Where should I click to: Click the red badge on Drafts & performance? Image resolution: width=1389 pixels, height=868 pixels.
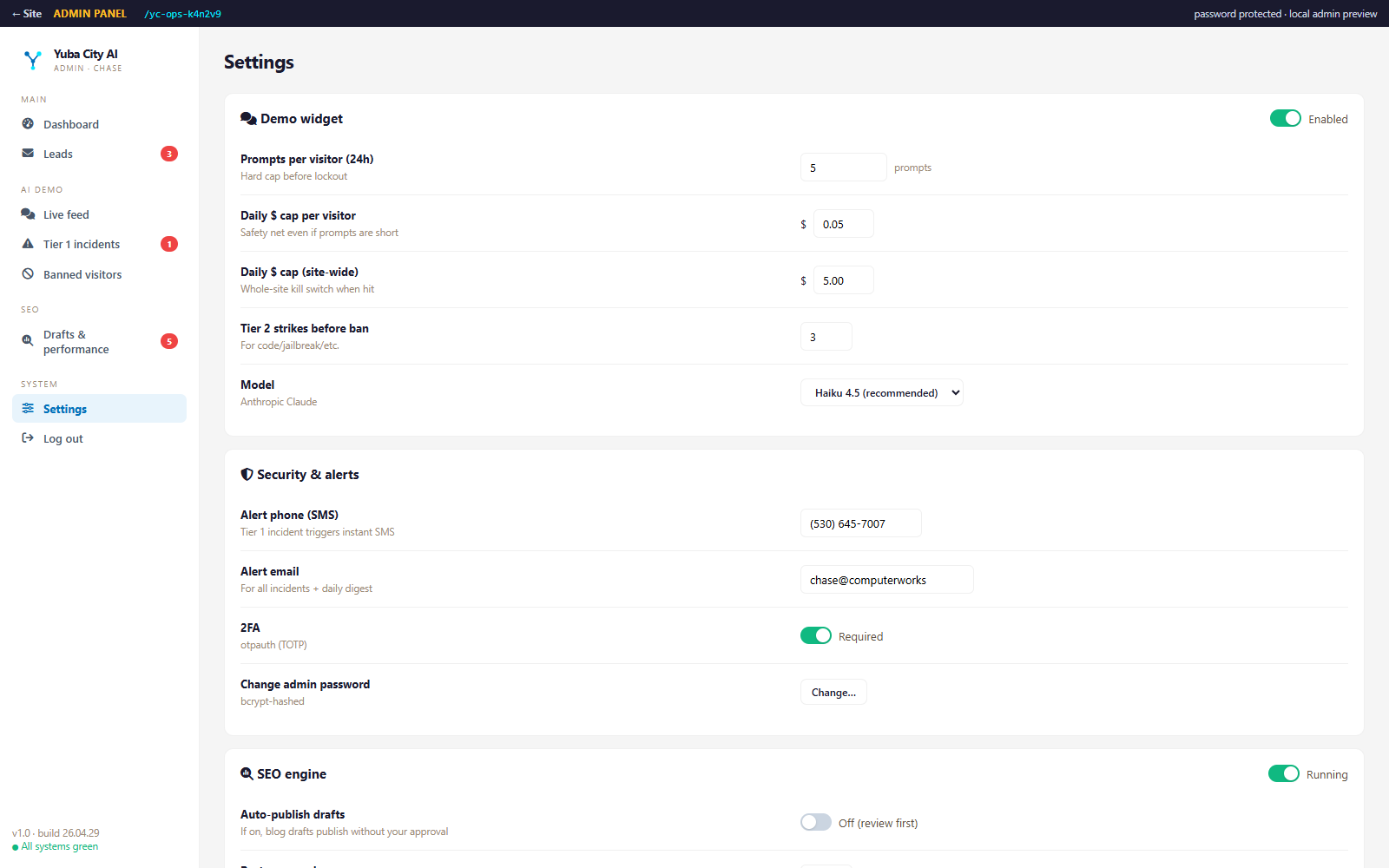[x=169, y=341]
